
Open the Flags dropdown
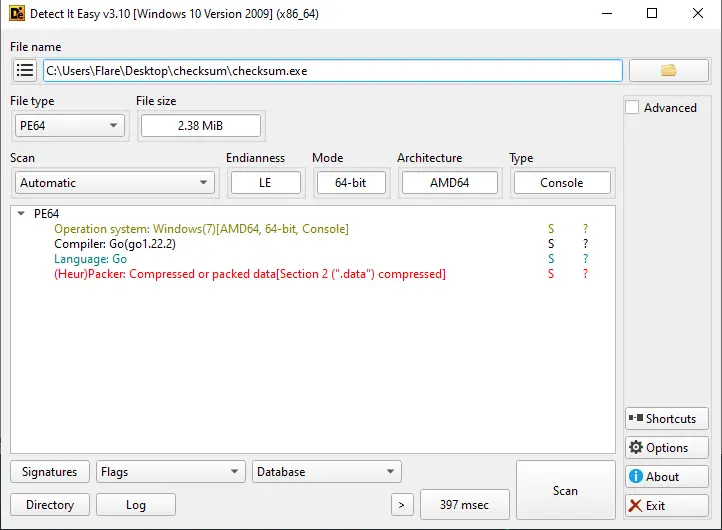(171, 472)
